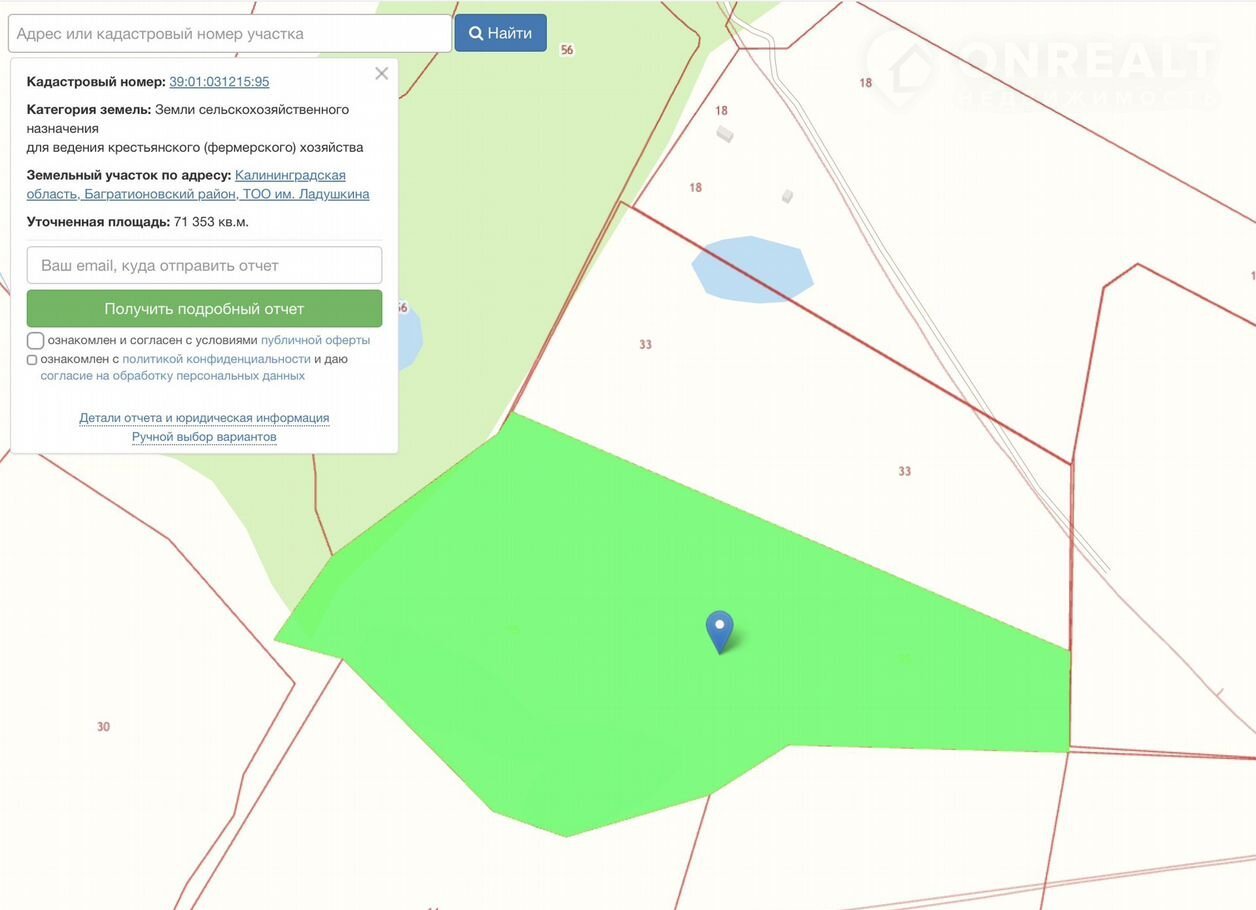Screen dimensions: 1256x910
Task: Click the address or cadastral number search field
Action: (x=230, y=33)
